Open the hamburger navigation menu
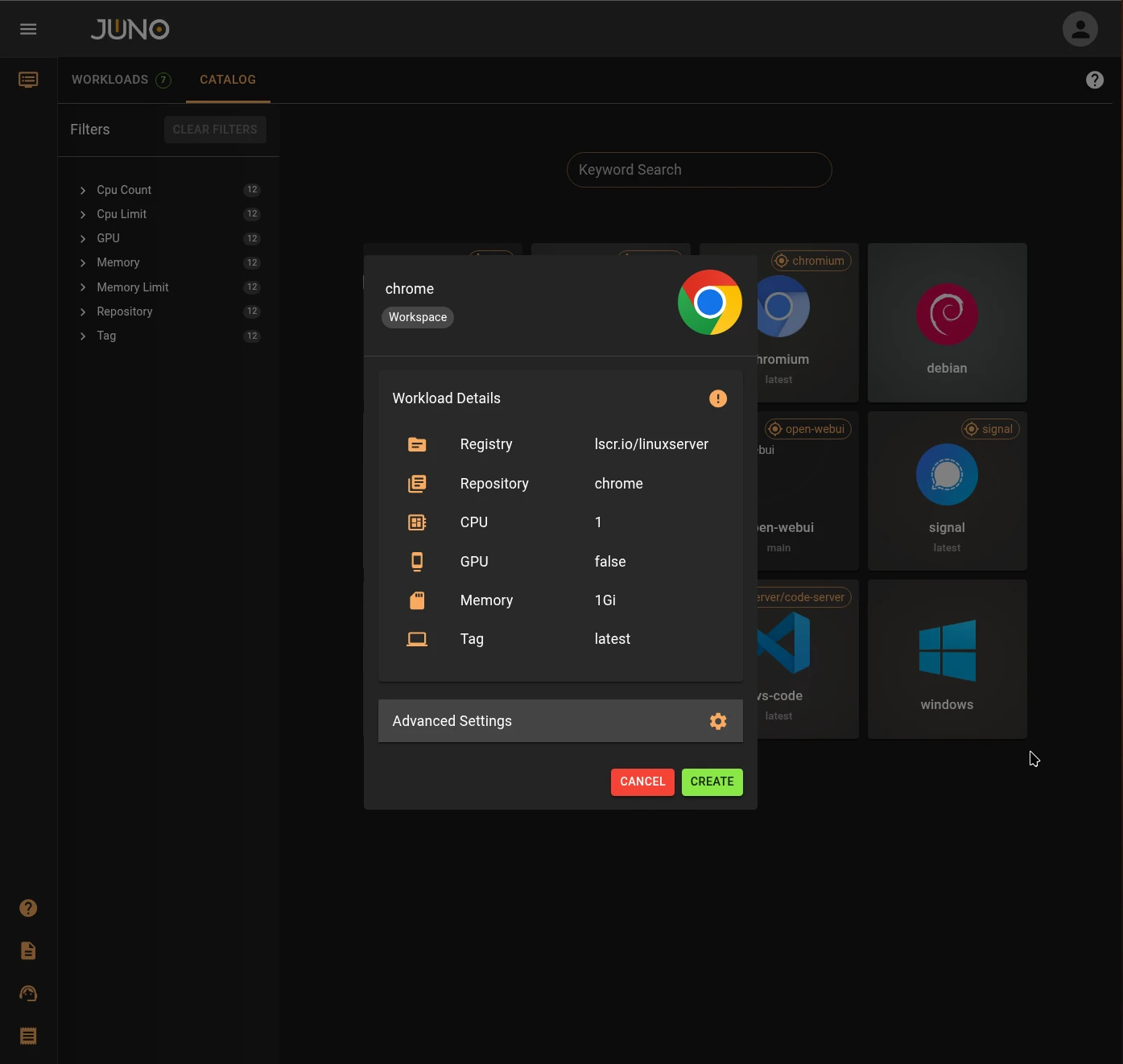This screenshot has height=1064, width=1123. point(28,29)
